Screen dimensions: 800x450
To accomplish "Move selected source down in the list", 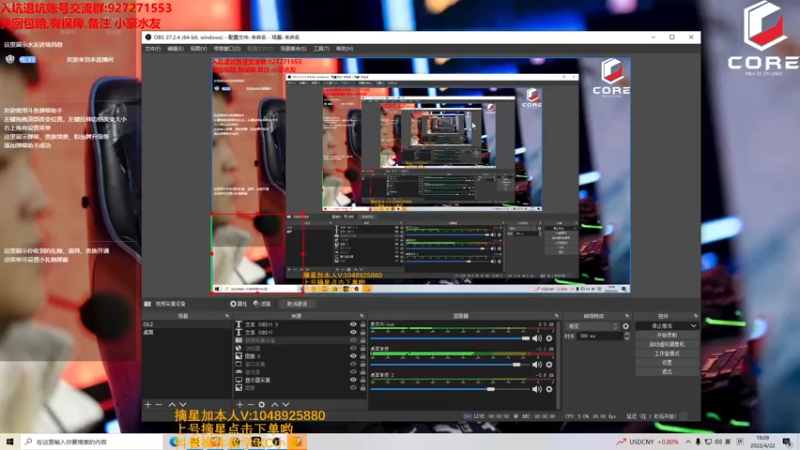I will pyautogui.click(x=286, y=405).
